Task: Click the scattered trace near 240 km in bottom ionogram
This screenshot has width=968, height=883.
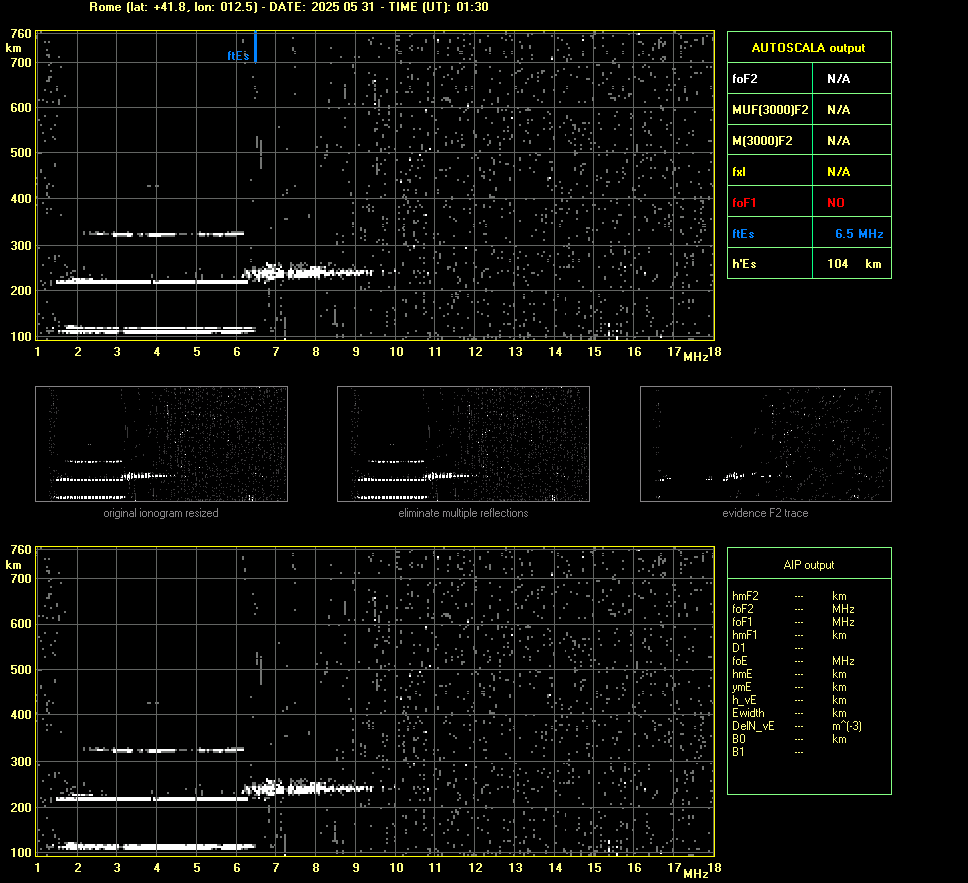Action: 309,788
